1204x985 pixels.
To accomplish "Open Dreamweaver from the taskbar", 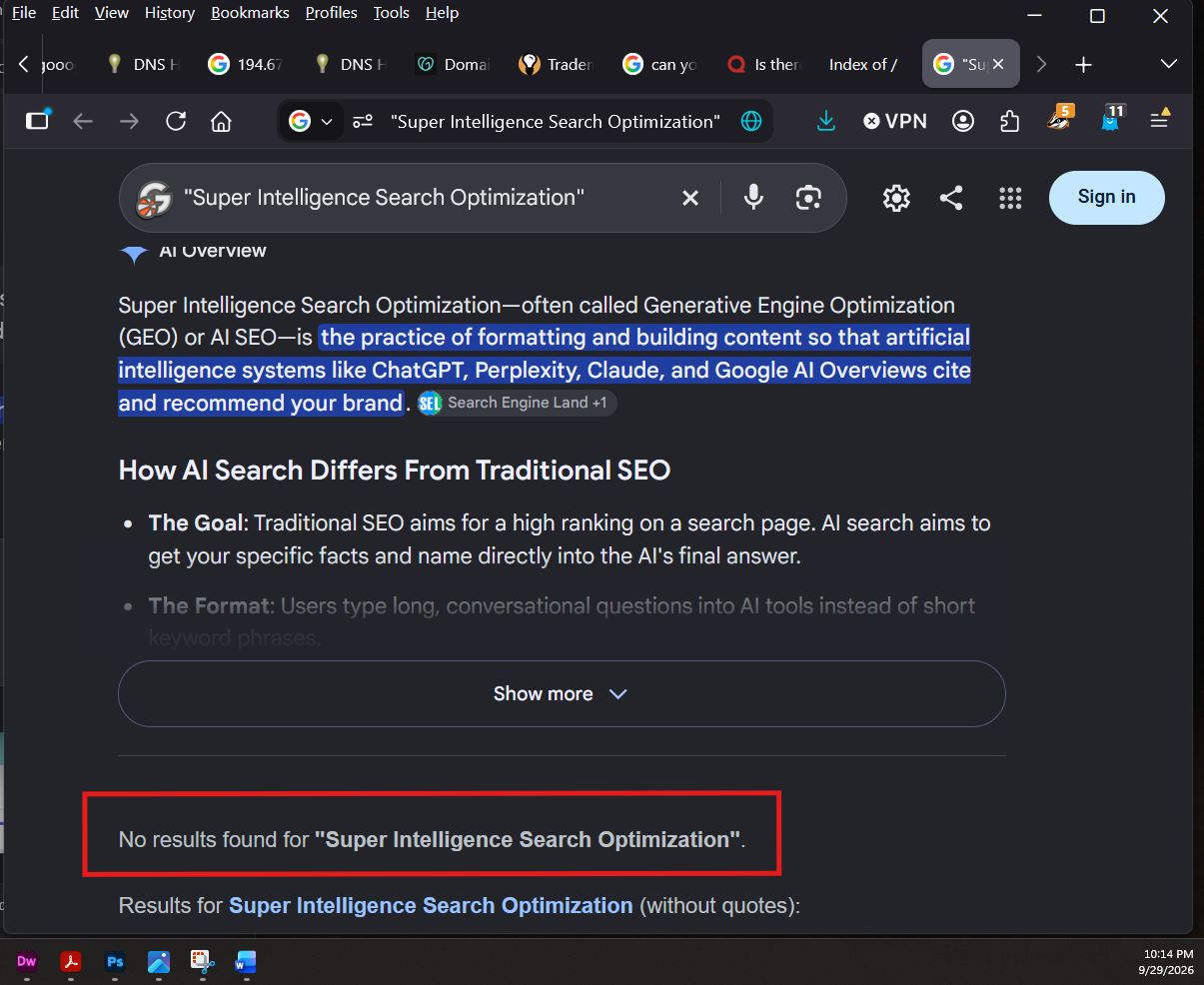I will (x=27, y=961).
